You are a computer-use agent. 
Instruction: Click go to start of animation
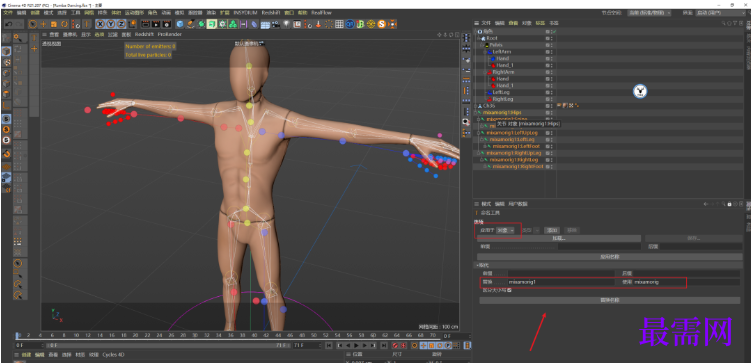point(329,345)
